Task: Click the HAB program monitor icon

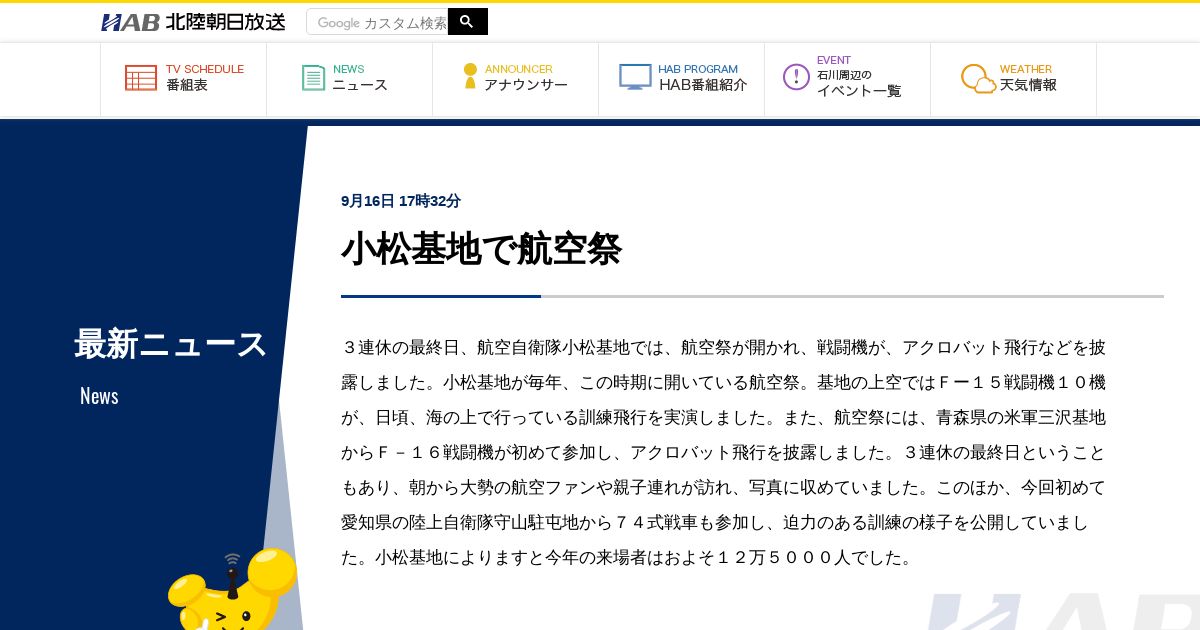Action: 635,77
